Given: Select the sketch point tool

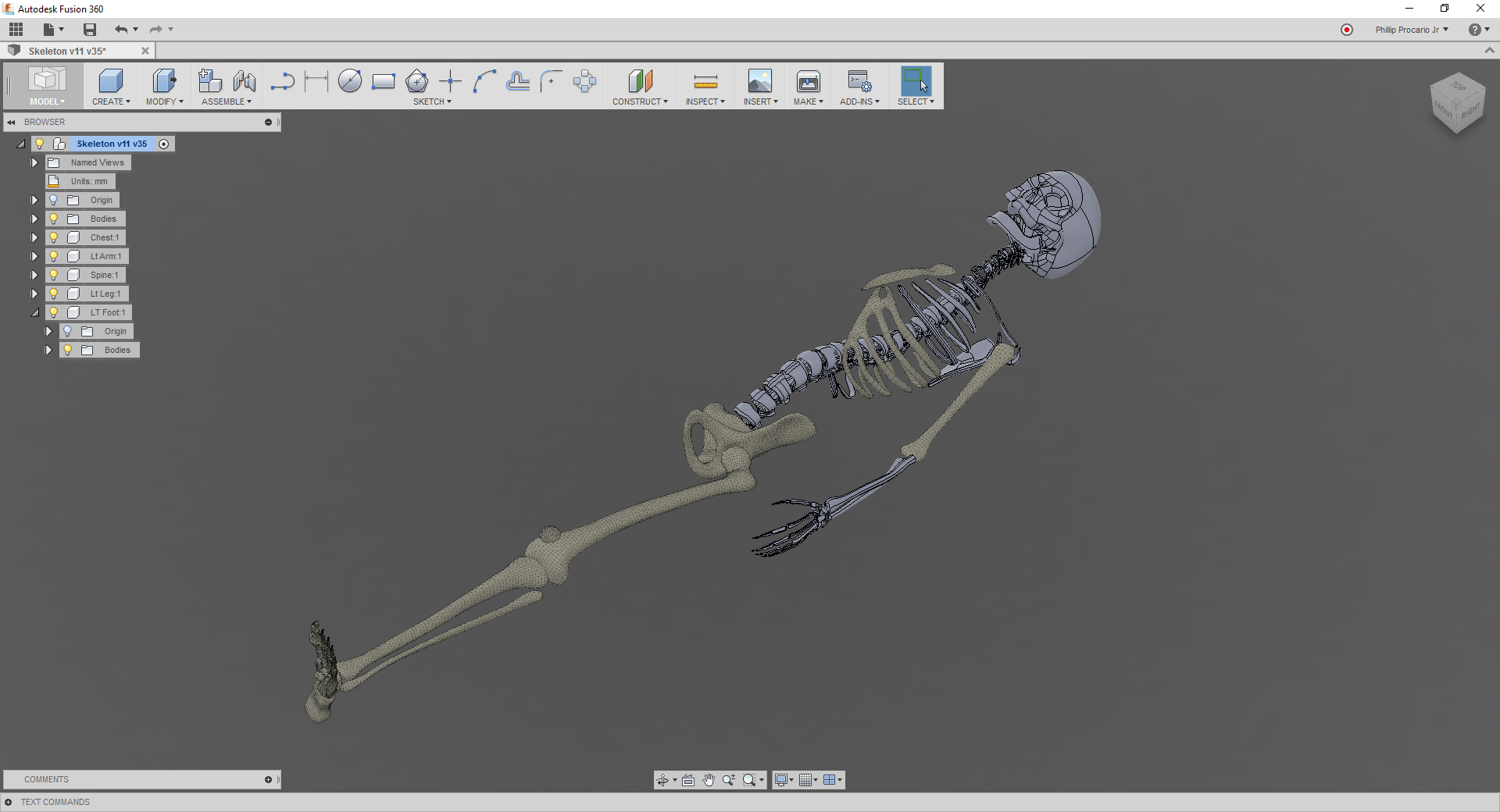Looking at the screenshot, I should [x=451, y=80].
